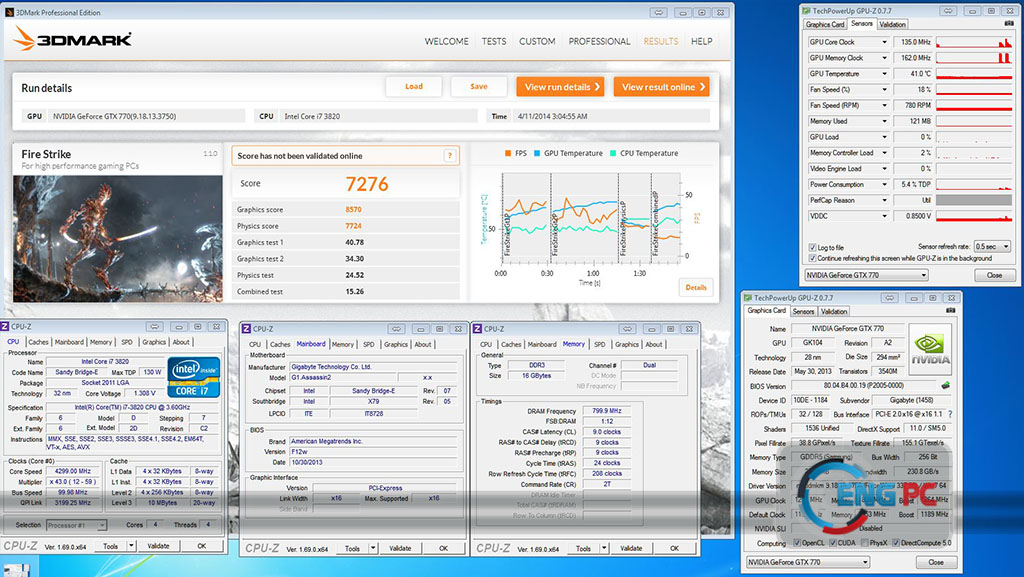This screenshot has width=1024, height=577.
Task: Click the Intel Core i7 logo in CPU-Z
Action: pos(194,377)
